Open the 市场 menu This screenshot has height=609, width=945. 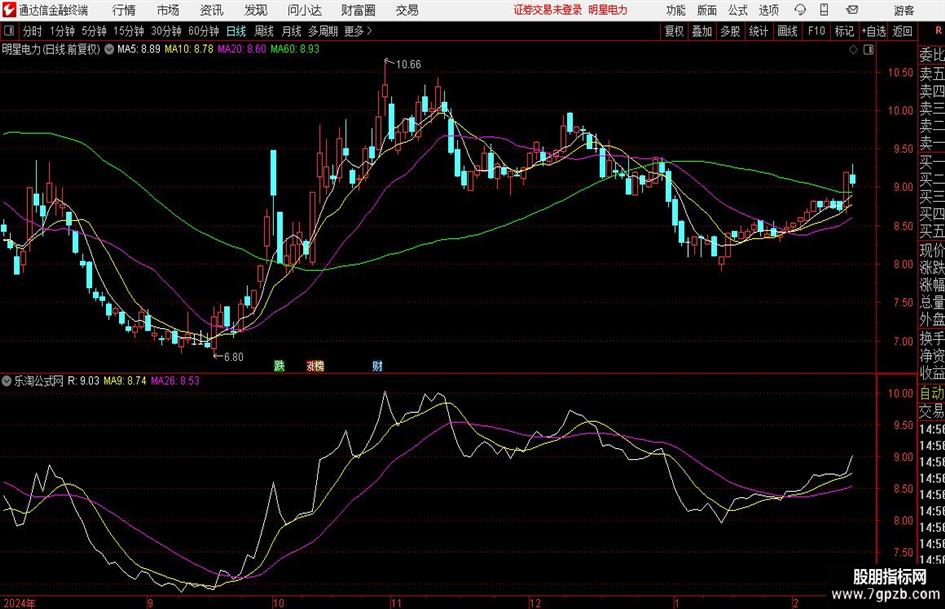(168, 10)
